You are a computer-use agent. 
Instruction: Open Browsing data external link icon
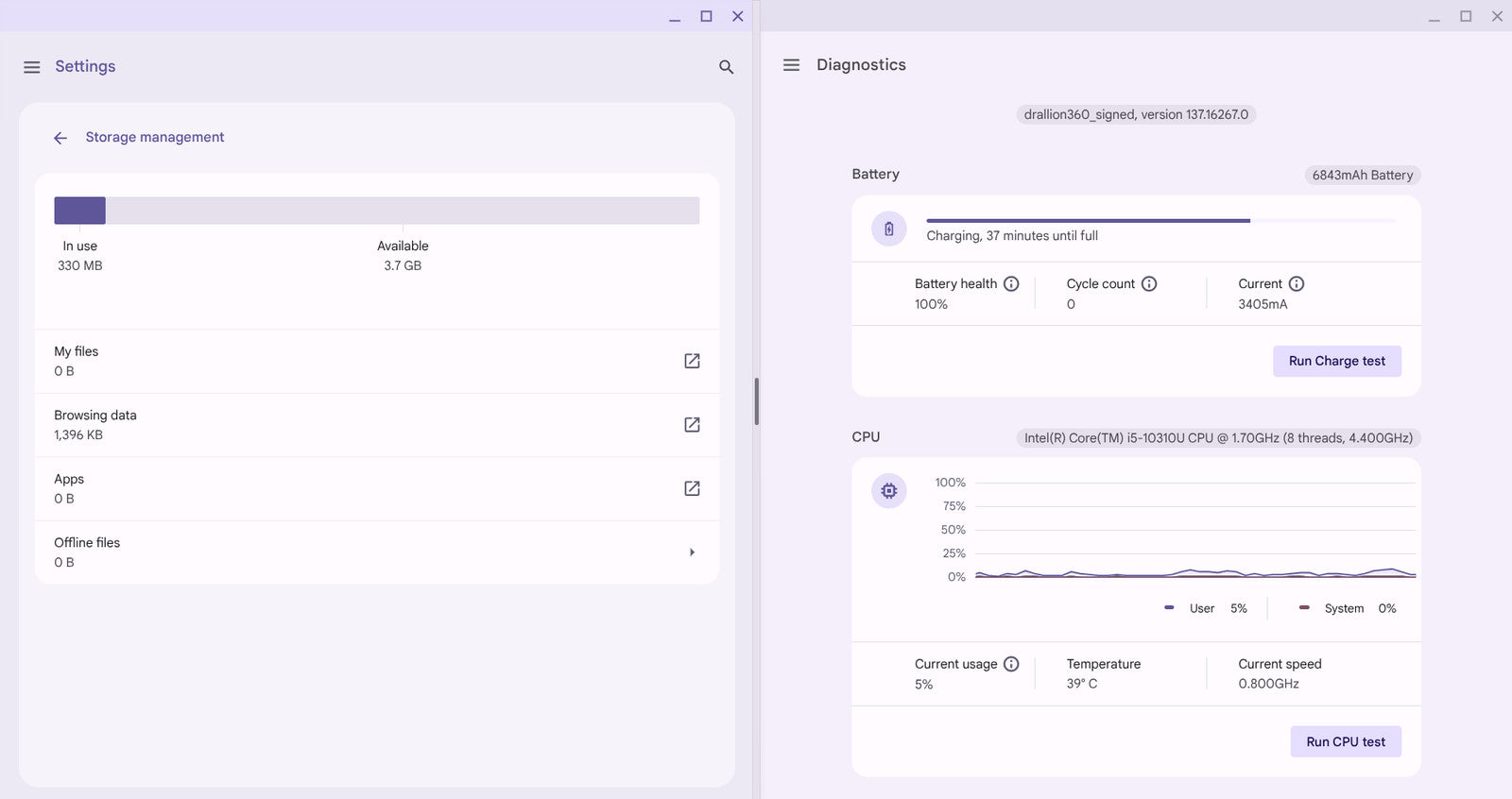coord(692,425)
